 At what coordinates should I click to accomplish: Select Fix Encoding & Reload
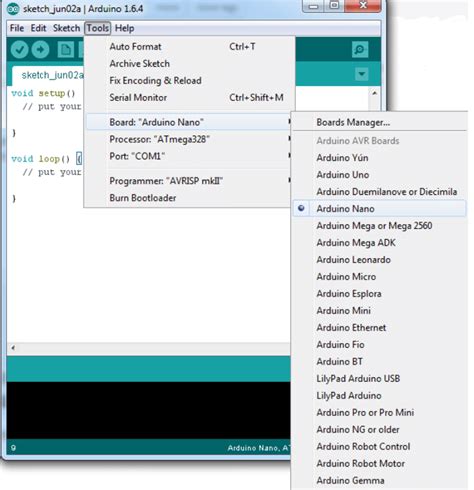click(x=189, y=80)
